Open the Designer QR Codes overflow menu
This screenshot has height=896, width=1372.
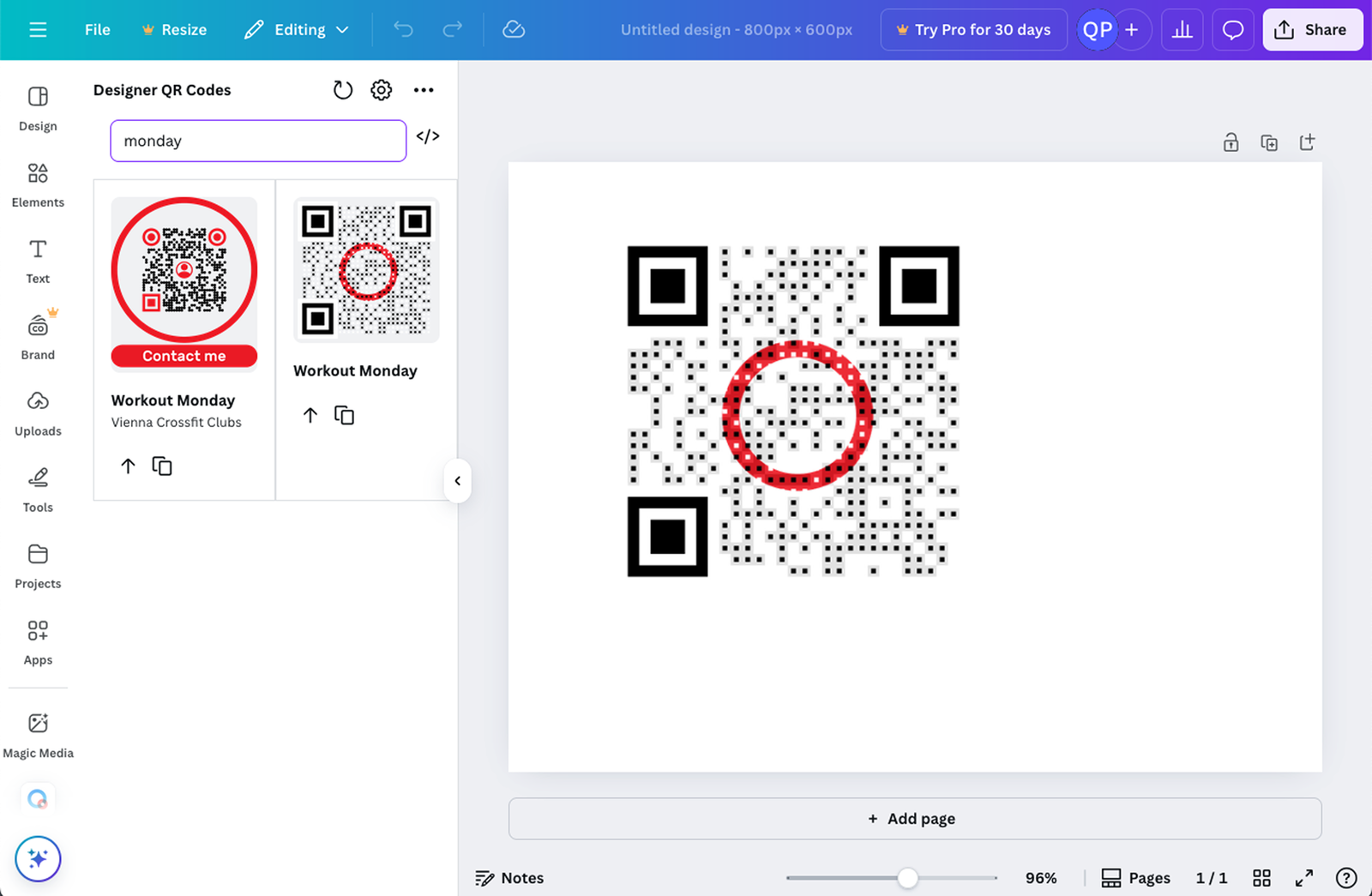pyautogui.click(x=424, y=89)
